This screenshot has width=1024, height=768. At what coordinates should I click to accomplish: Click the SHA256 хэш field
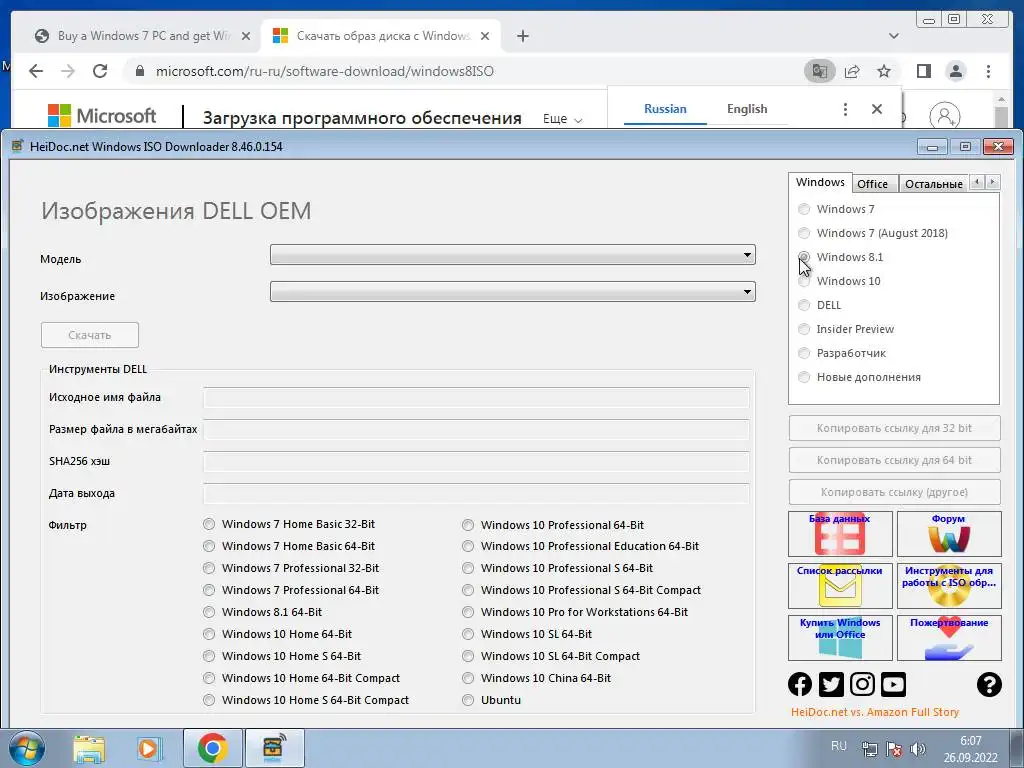coord(476,461)
